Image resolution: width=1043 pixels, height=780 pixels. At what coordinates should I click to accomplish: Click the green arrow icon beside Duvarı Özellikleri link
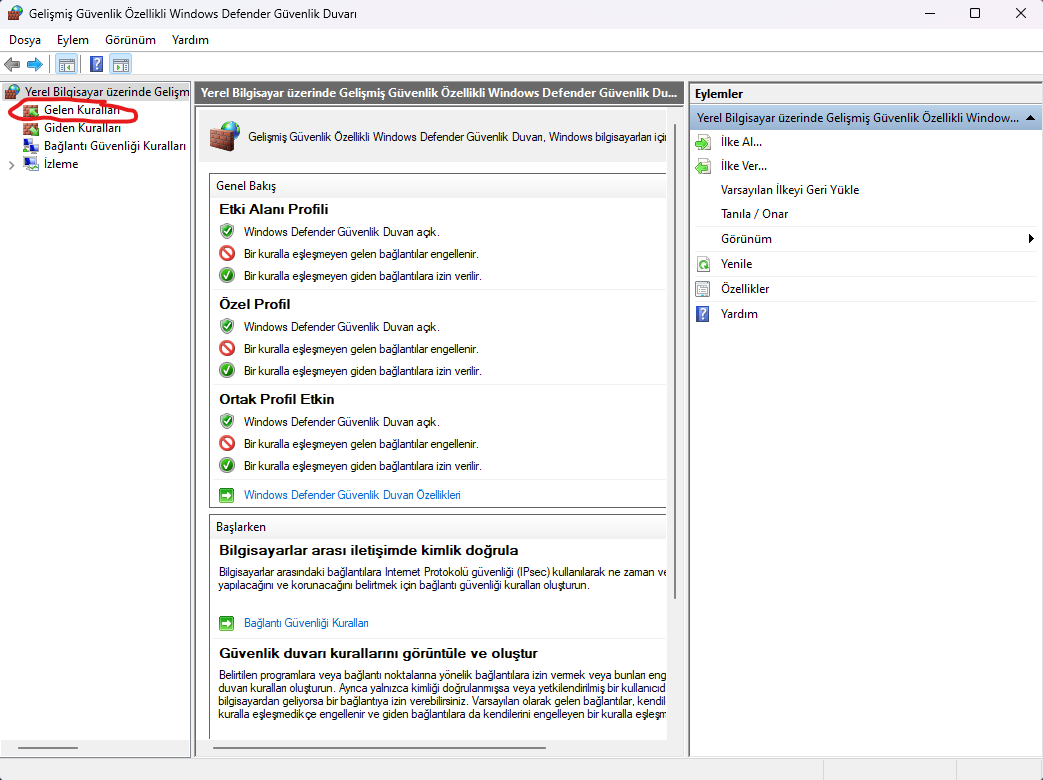click(227, 495)
